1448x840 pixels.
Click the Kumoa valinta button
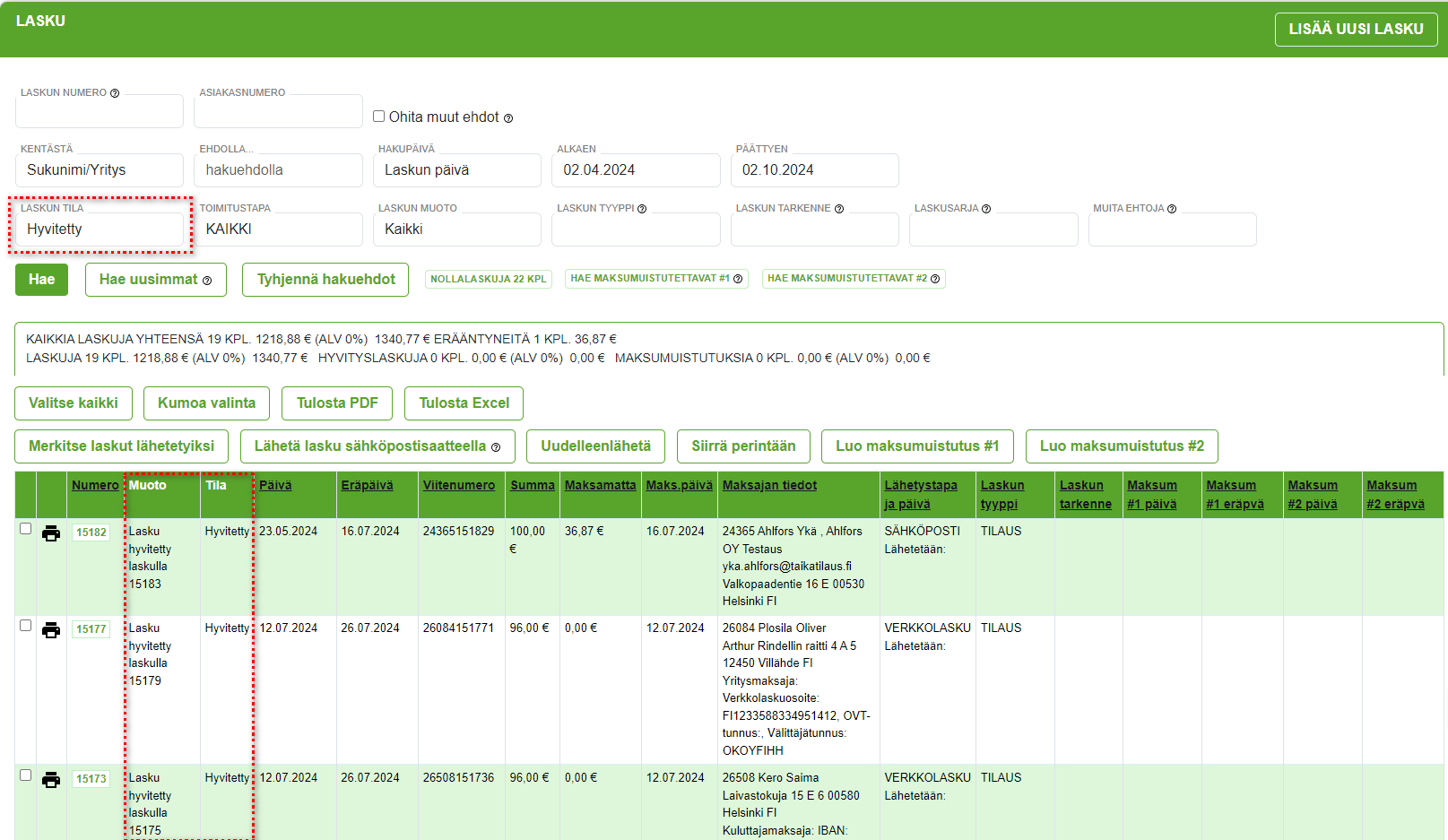[x=207, y=403]
